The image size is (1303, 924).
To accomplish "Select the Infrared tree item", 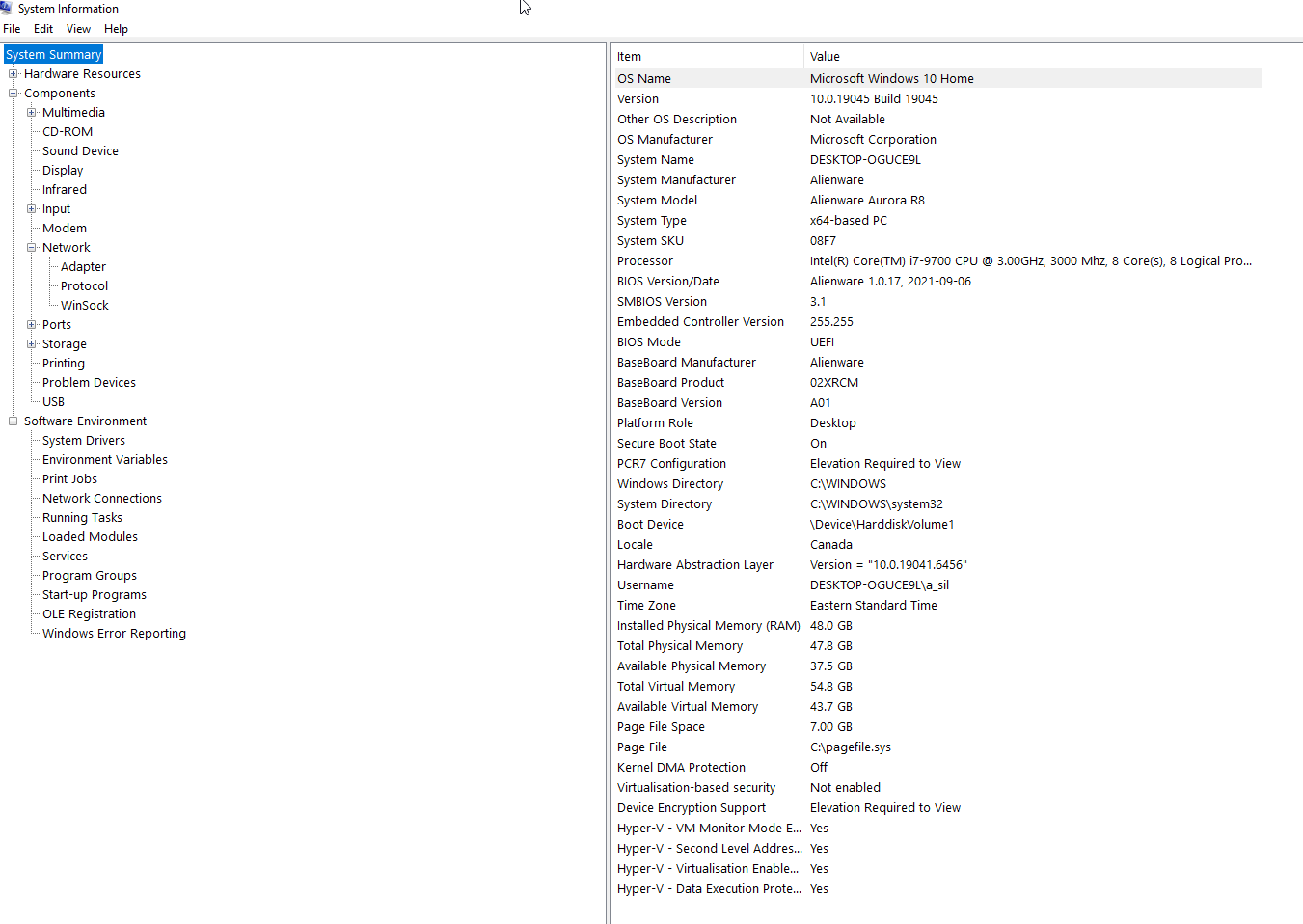I will pyautogui.click(x=65, y=190).
